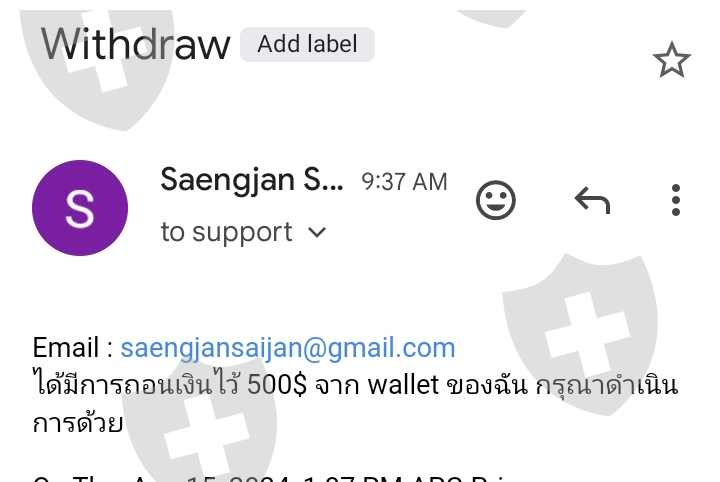Image resolution: width=720 pixels, height=482 pixels.
Task: Open sender name Saengjan S...
Action: pos(252,179)
